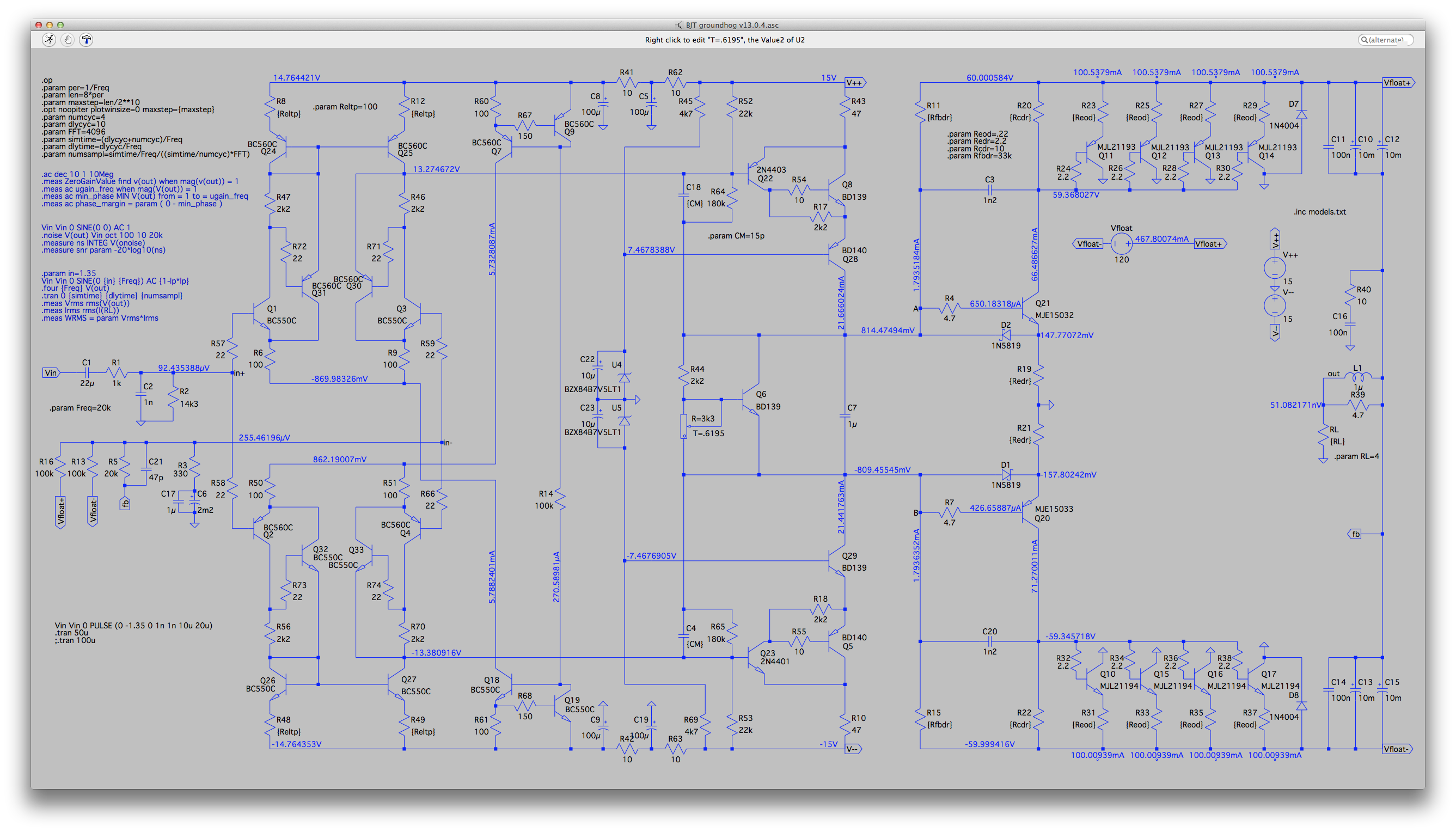Click the '.noise V(out) Vin oct' comment line

102,235
